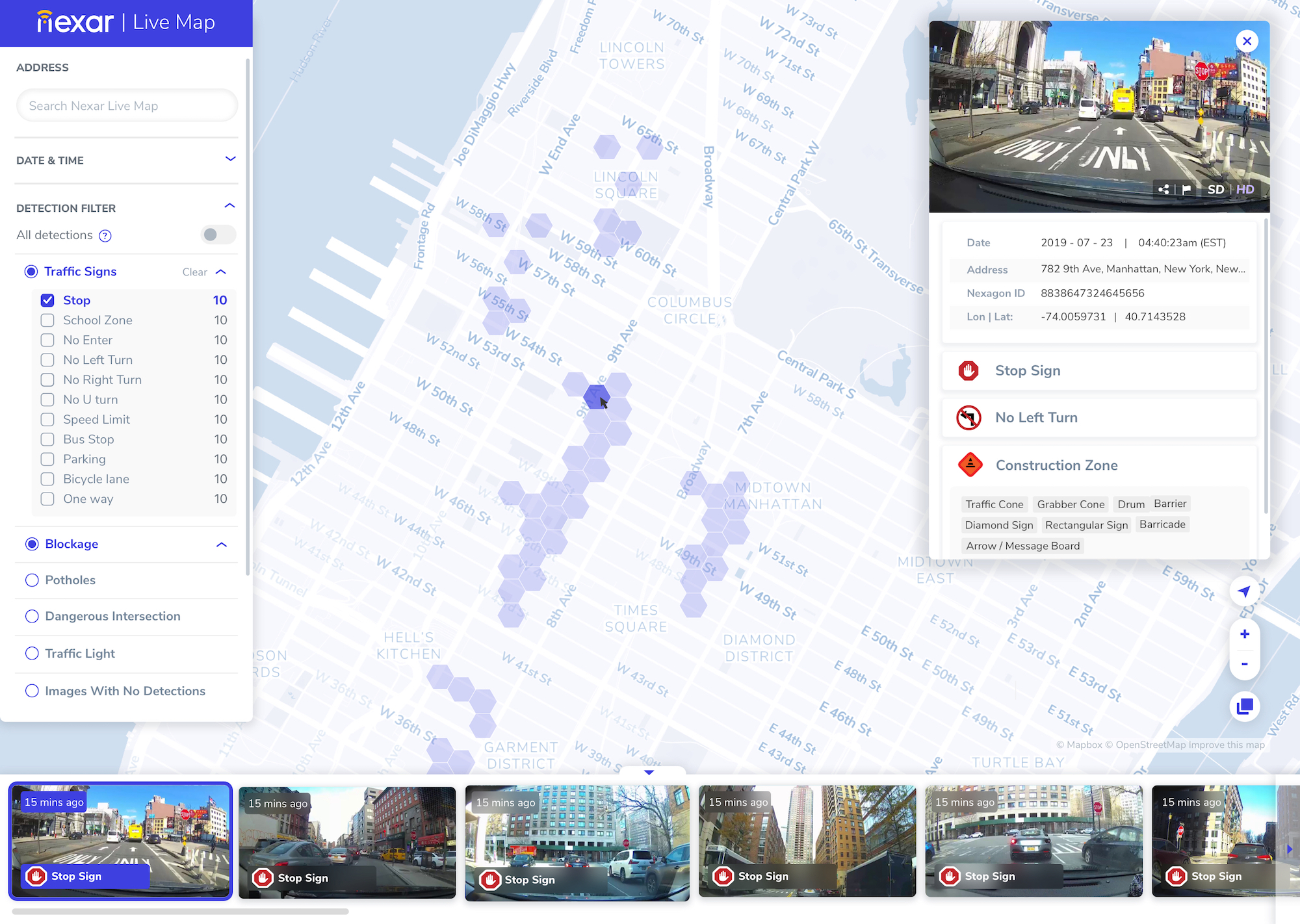Uncheck the Stop sign checkbox
The height and width of the screenshot is (924, 1300).
coord(47,300)
